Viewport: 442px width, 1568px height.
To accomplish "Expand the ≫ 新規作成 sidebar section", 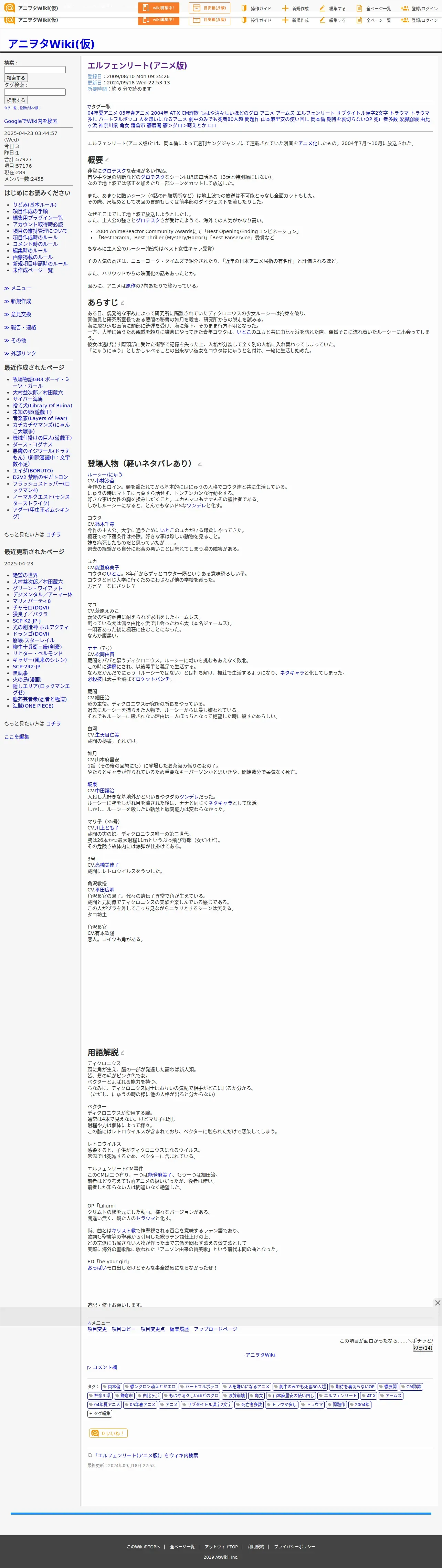I will (18, 301).
